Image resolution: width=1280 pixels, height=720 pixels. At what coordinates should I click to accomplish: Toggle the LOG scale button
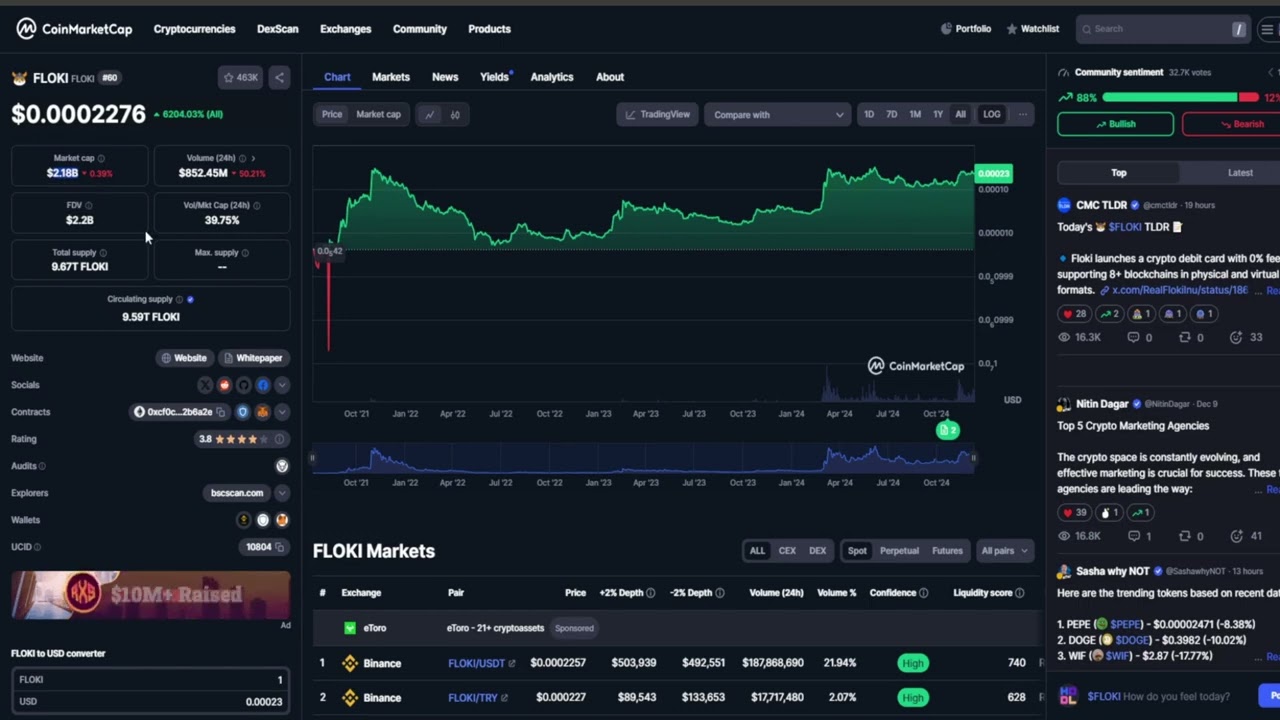click(x=991, y=114)
